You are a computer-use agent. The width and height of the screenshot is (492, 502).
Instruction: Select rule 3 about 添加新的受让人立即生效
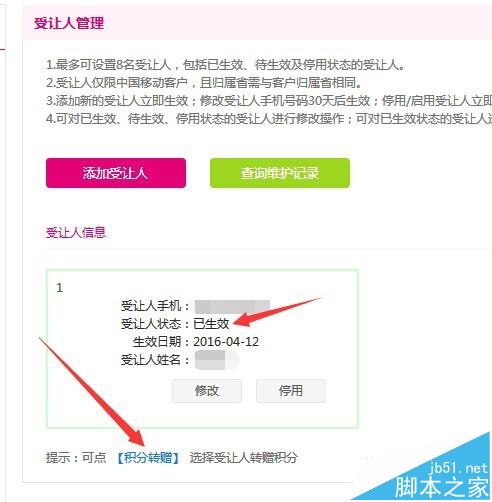[x=269, y=101]
